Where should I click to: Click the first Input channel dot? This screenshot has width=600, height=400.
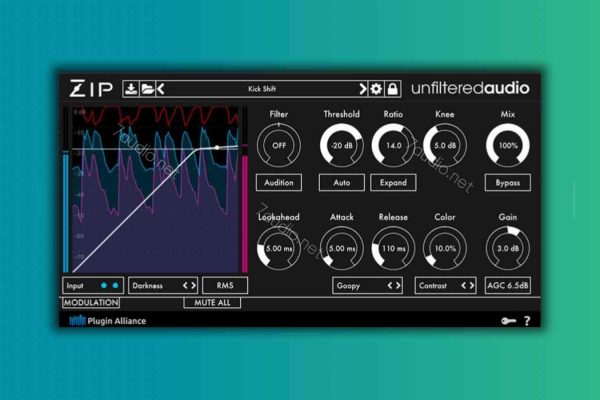tap(104, 286)
